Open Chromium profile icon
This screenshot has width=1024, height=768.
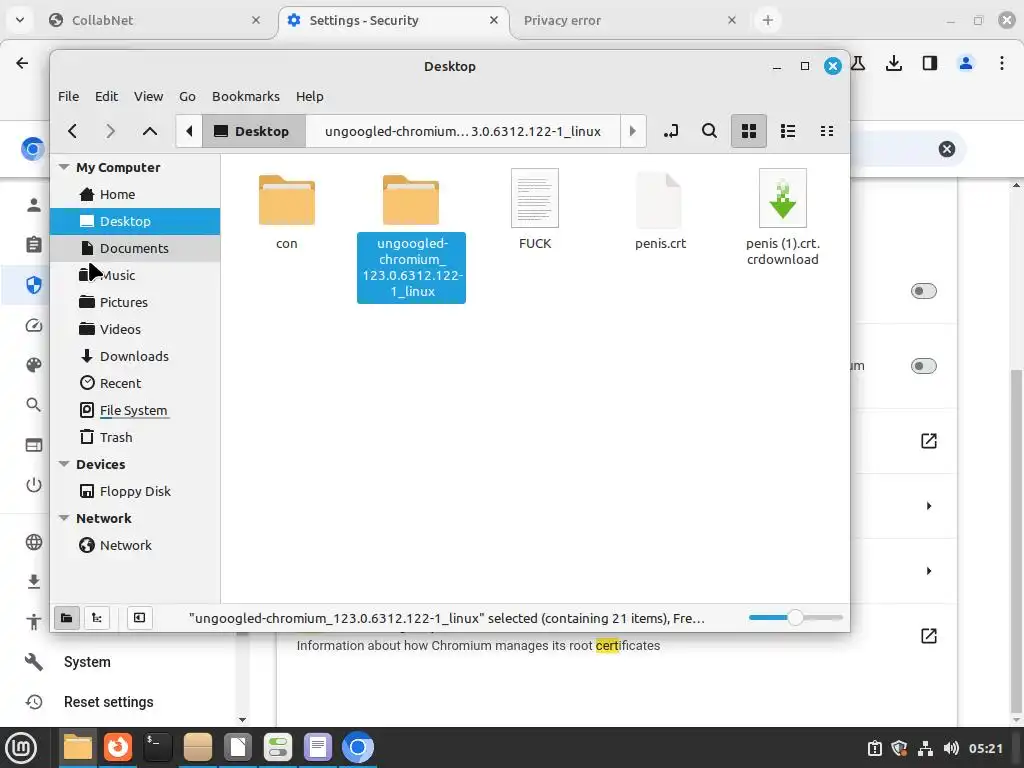point(966,63)
